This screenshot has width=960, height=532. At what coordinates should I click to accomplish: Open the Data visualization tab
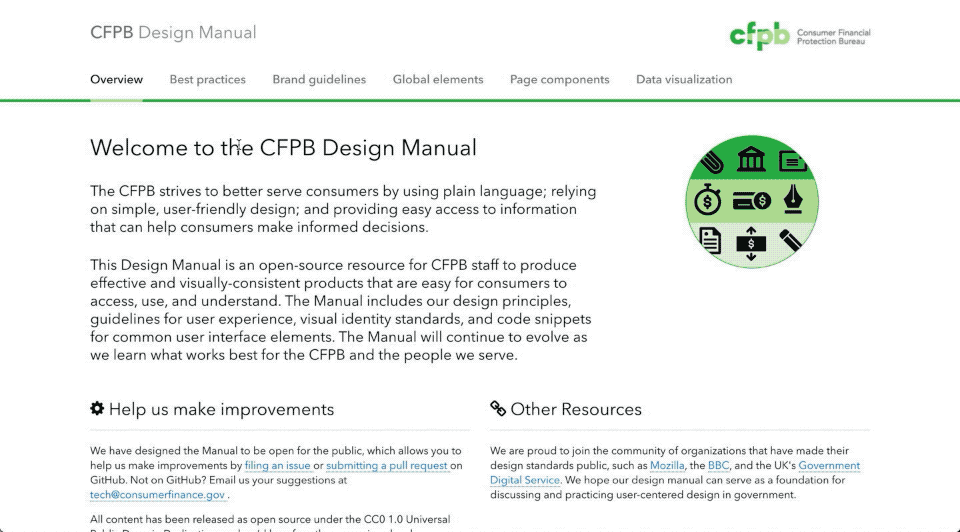[x=684, y=80]
